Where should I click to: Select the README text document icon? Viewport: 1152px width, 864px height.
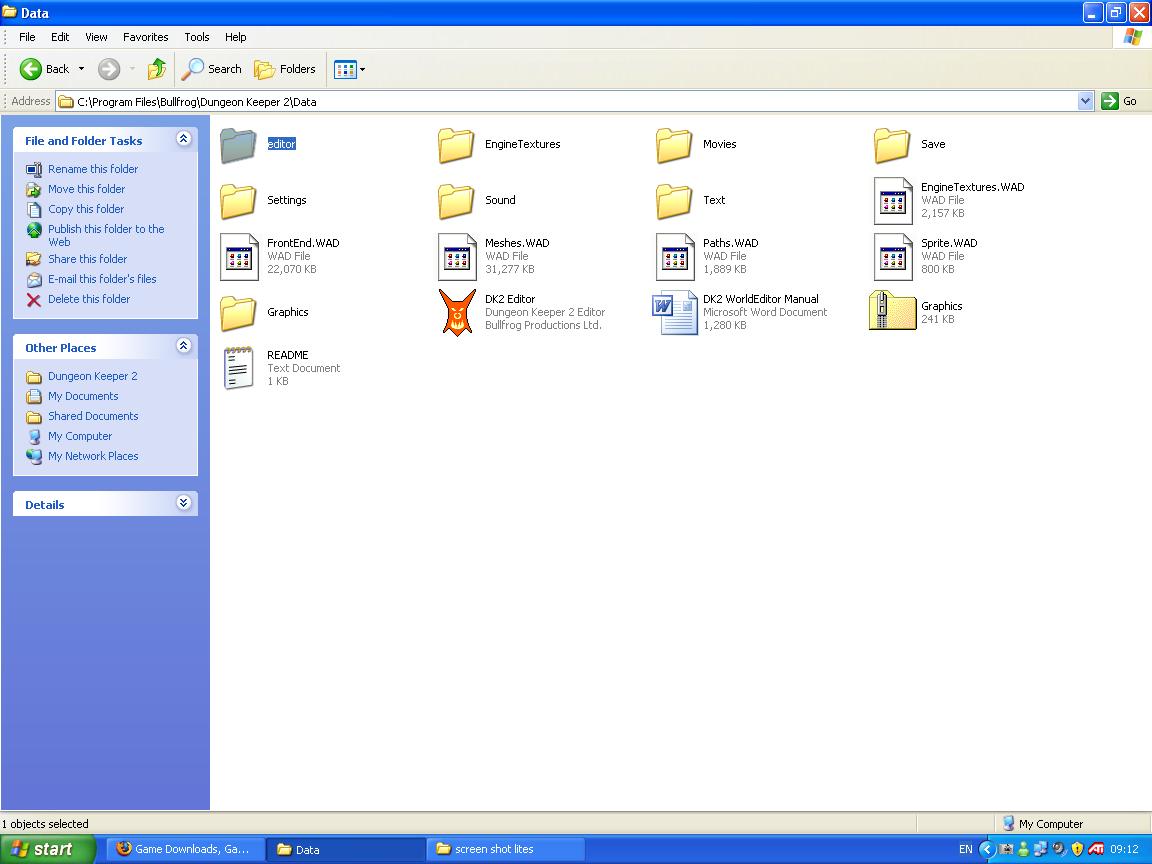(x=239, y=368)
